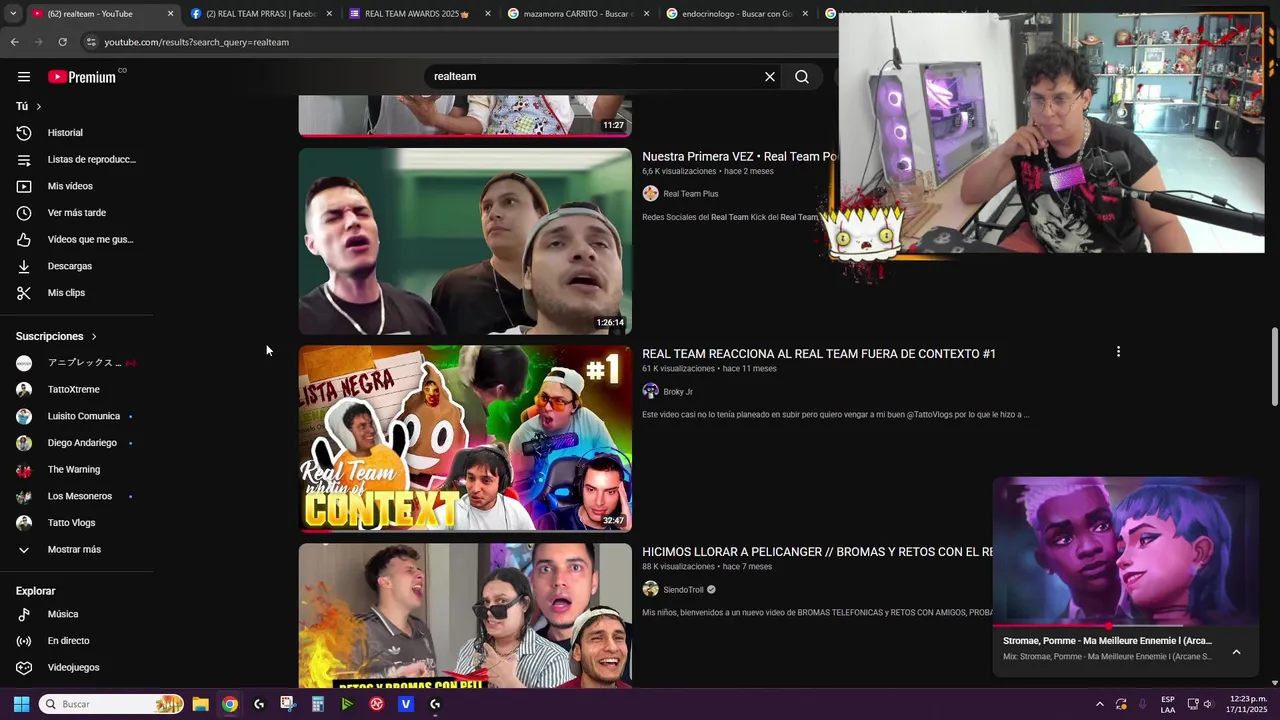Expand Mostrar más subscriptions list
The image size is (1280, 720).
[76, 550]
